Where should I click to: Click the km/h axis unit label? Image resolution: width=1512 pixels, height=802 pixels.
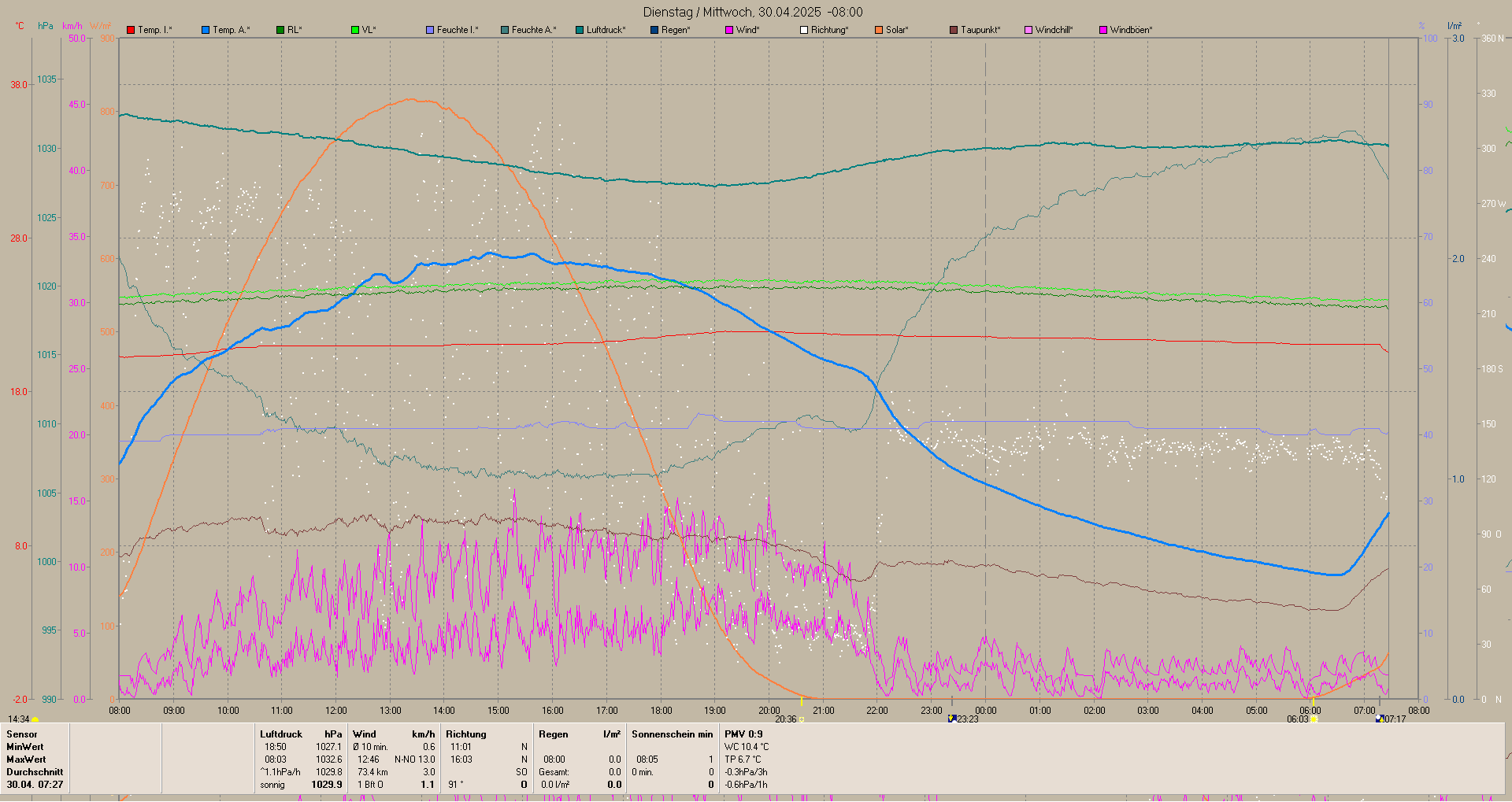point(72,26)
